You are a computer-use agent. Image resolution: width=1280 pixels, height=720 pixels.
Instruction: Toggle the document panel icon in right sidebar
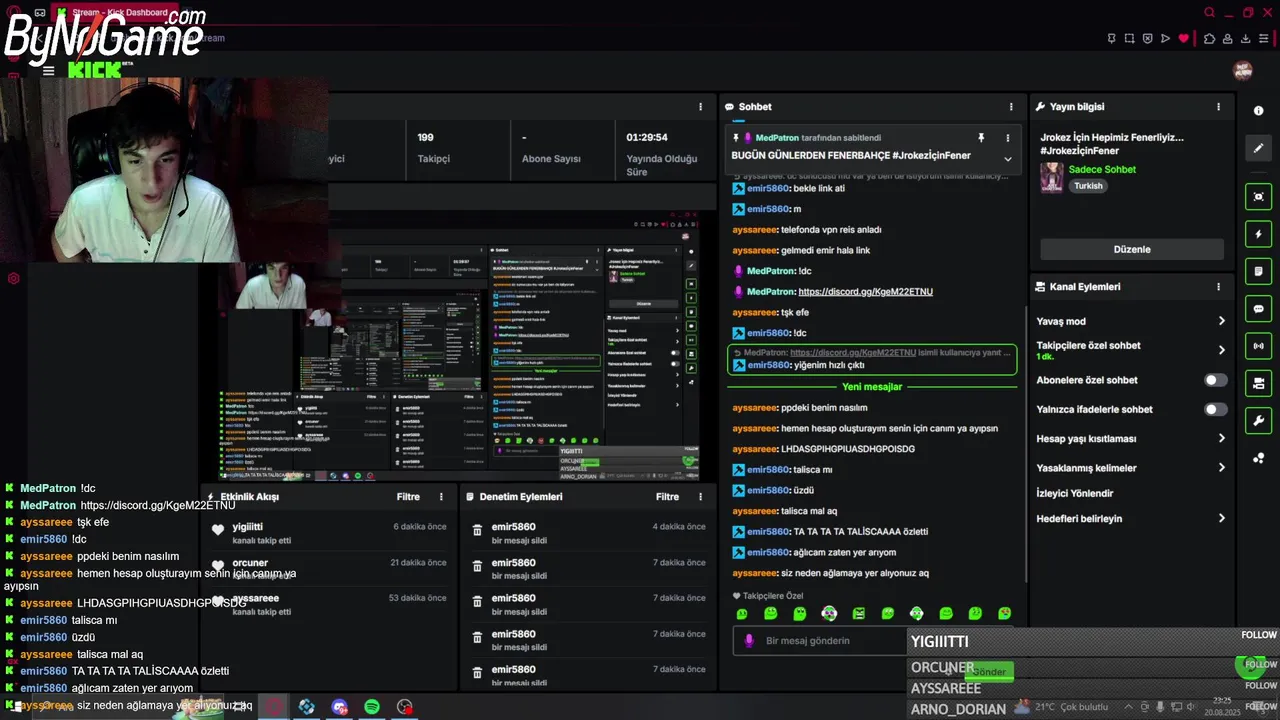coord(1258,271)
